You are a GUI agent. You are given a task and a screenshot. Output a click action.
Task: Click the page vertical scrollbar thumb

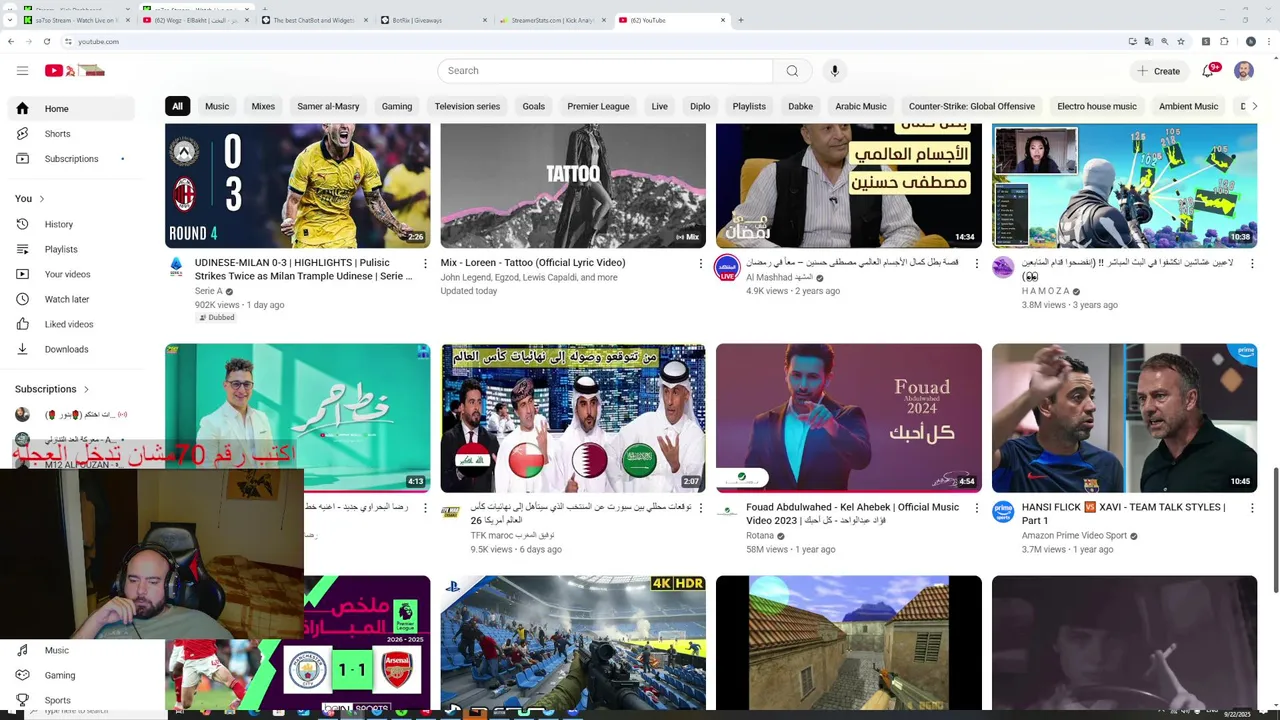[1275, 530]
